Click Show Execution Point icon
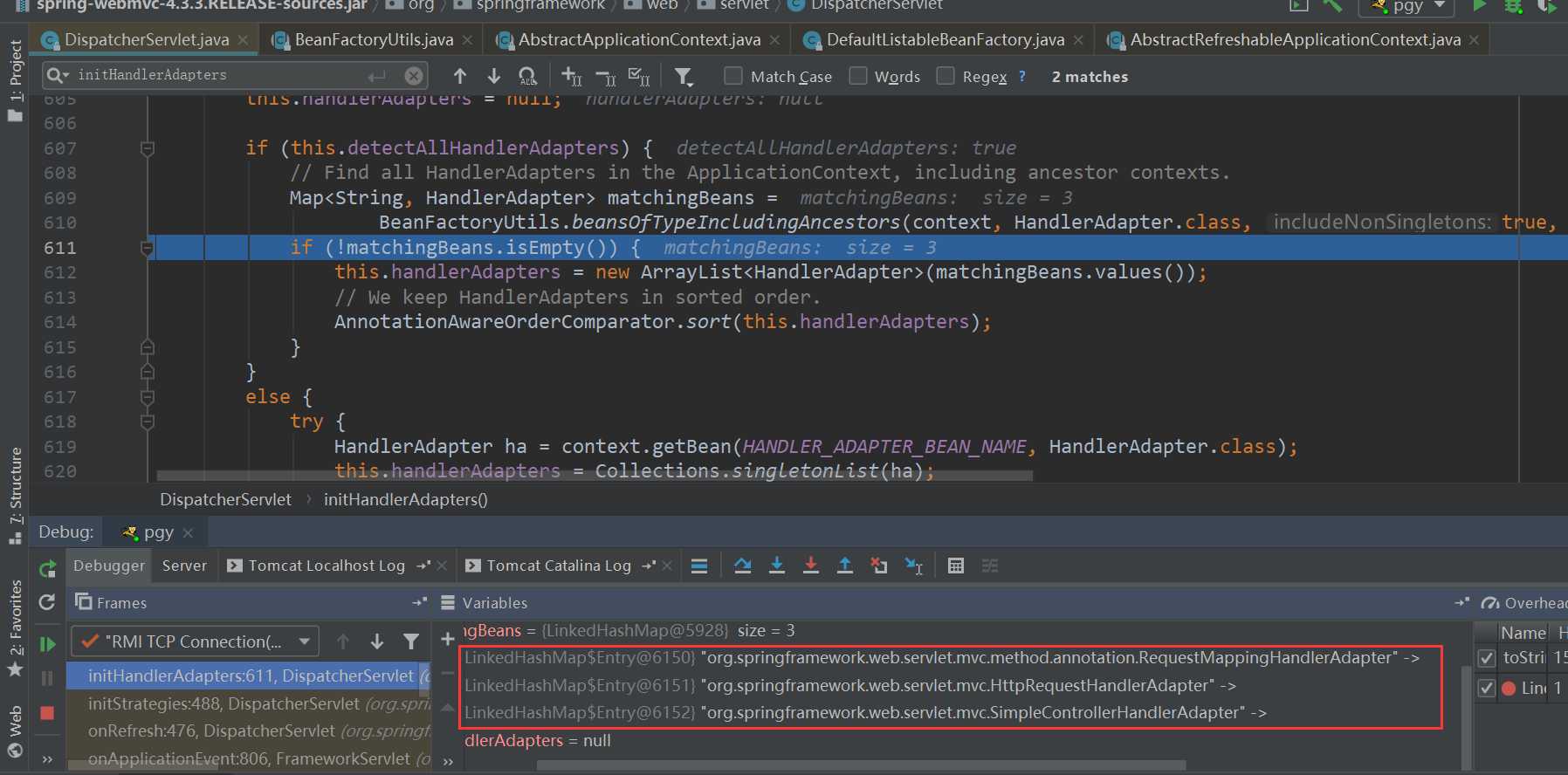 click(699, 566)
